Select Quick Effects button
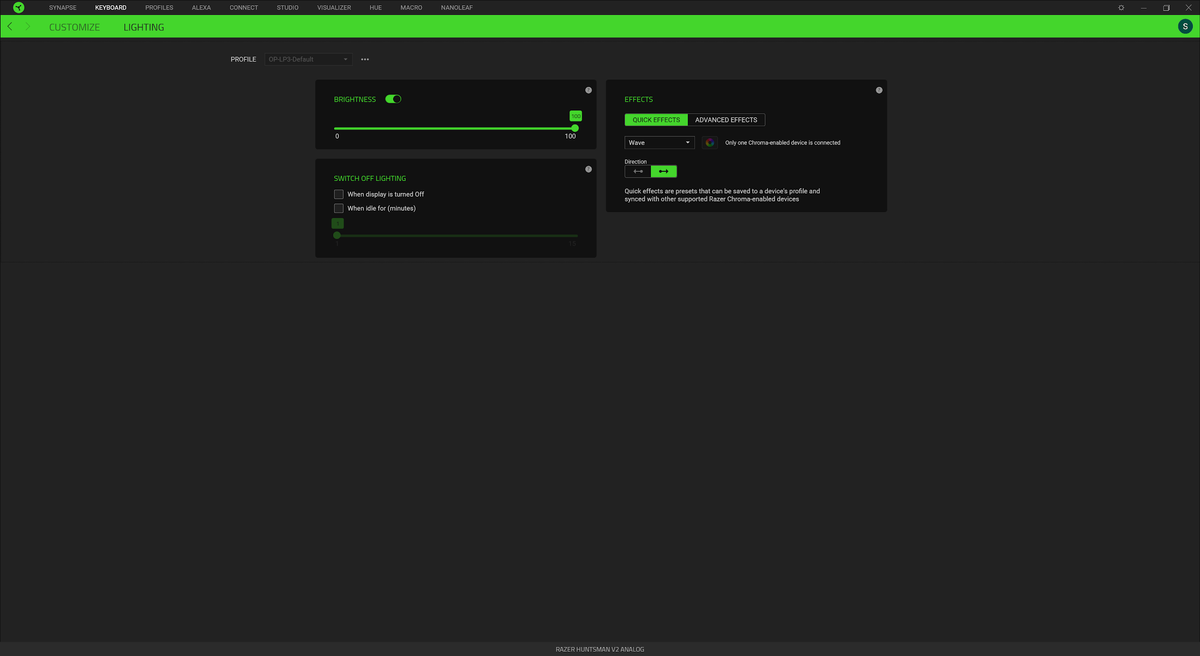This screenshot has width=1200, height=656. click(x=656, y=120)
